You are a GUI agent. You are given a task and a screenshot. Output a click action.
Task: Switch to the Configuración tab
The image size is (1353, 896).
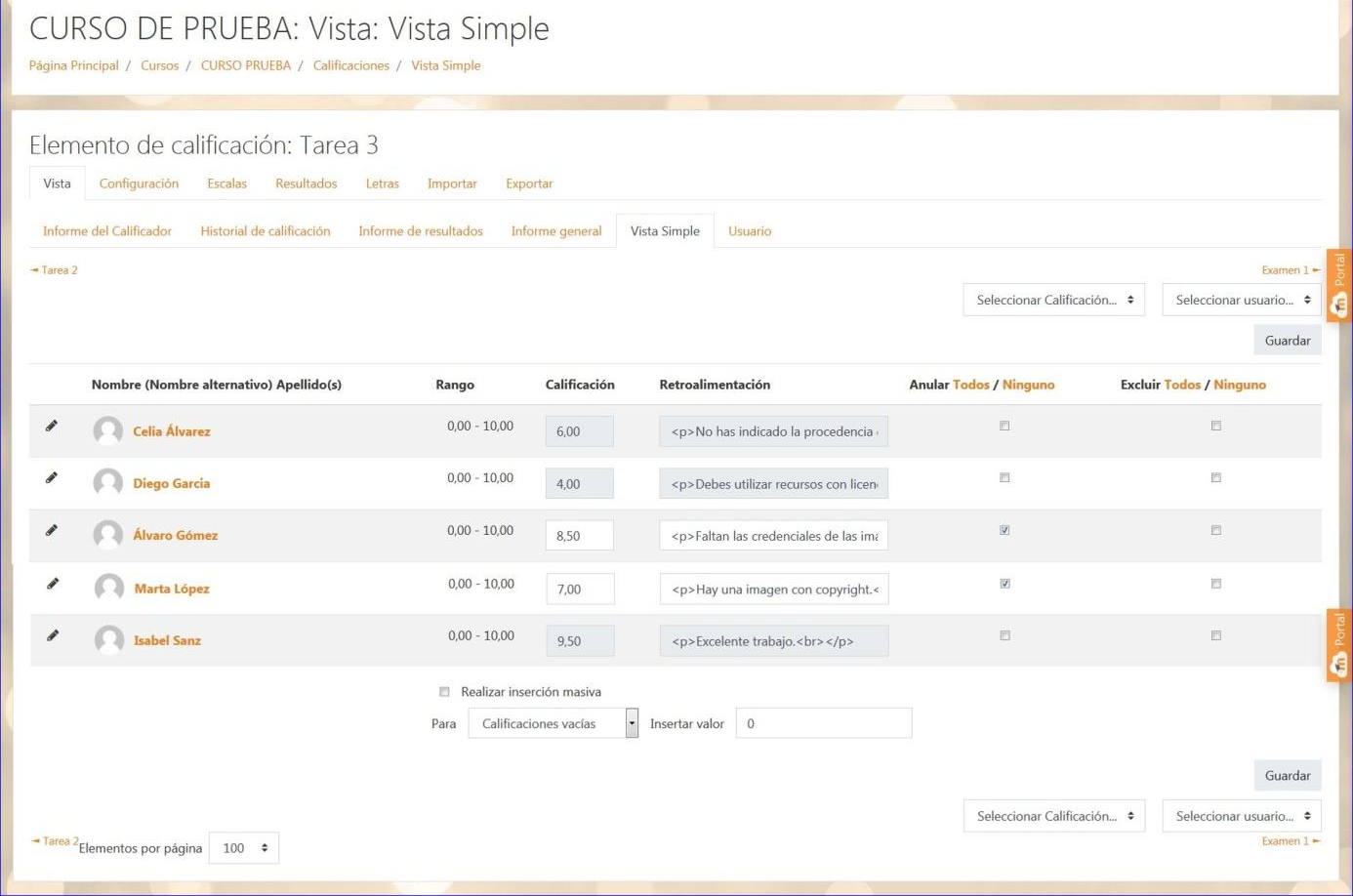coord(139,183)
